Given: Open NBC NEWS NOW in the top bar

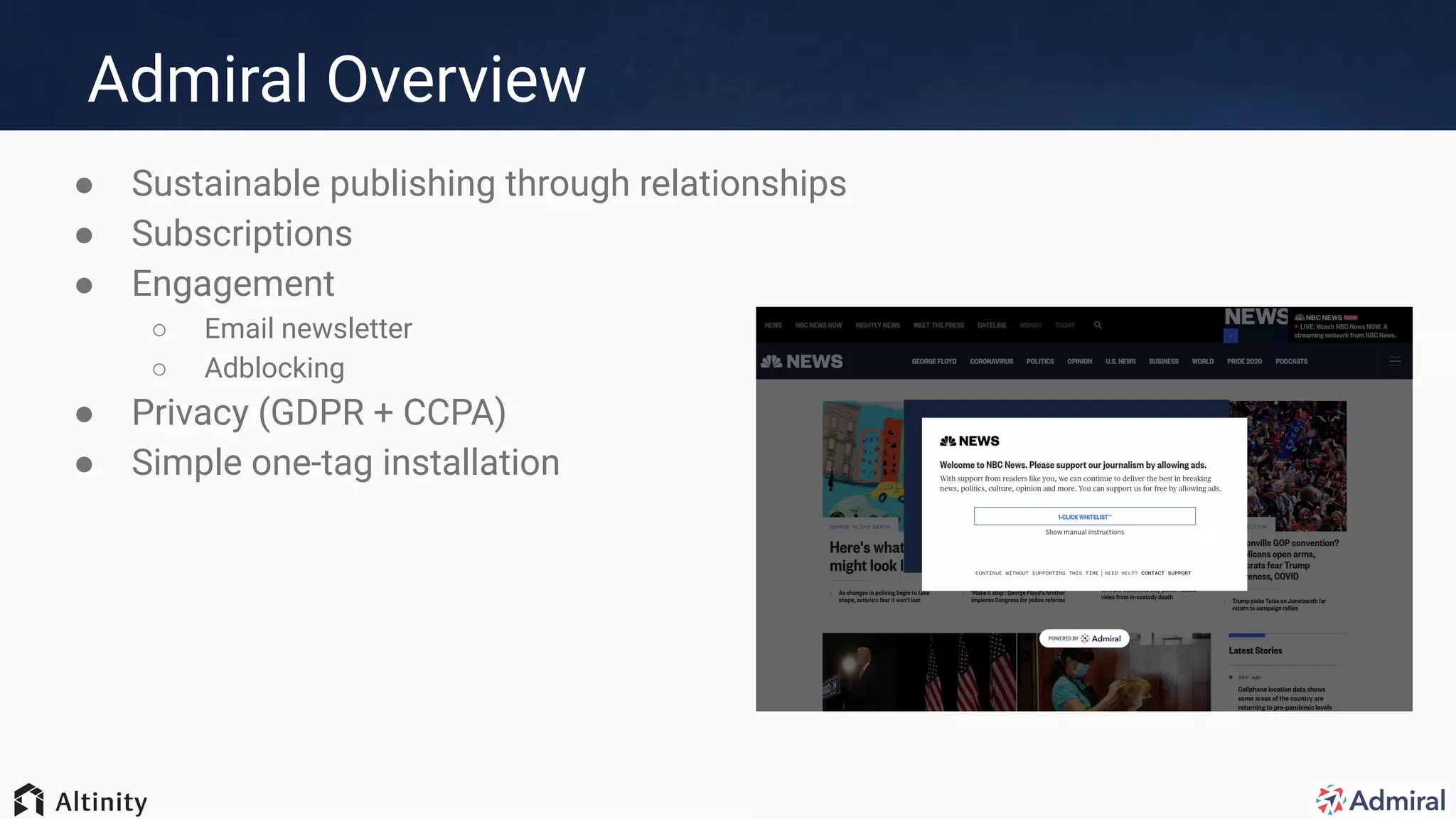Looking at the screenshot, I should (x=818, y=325).
